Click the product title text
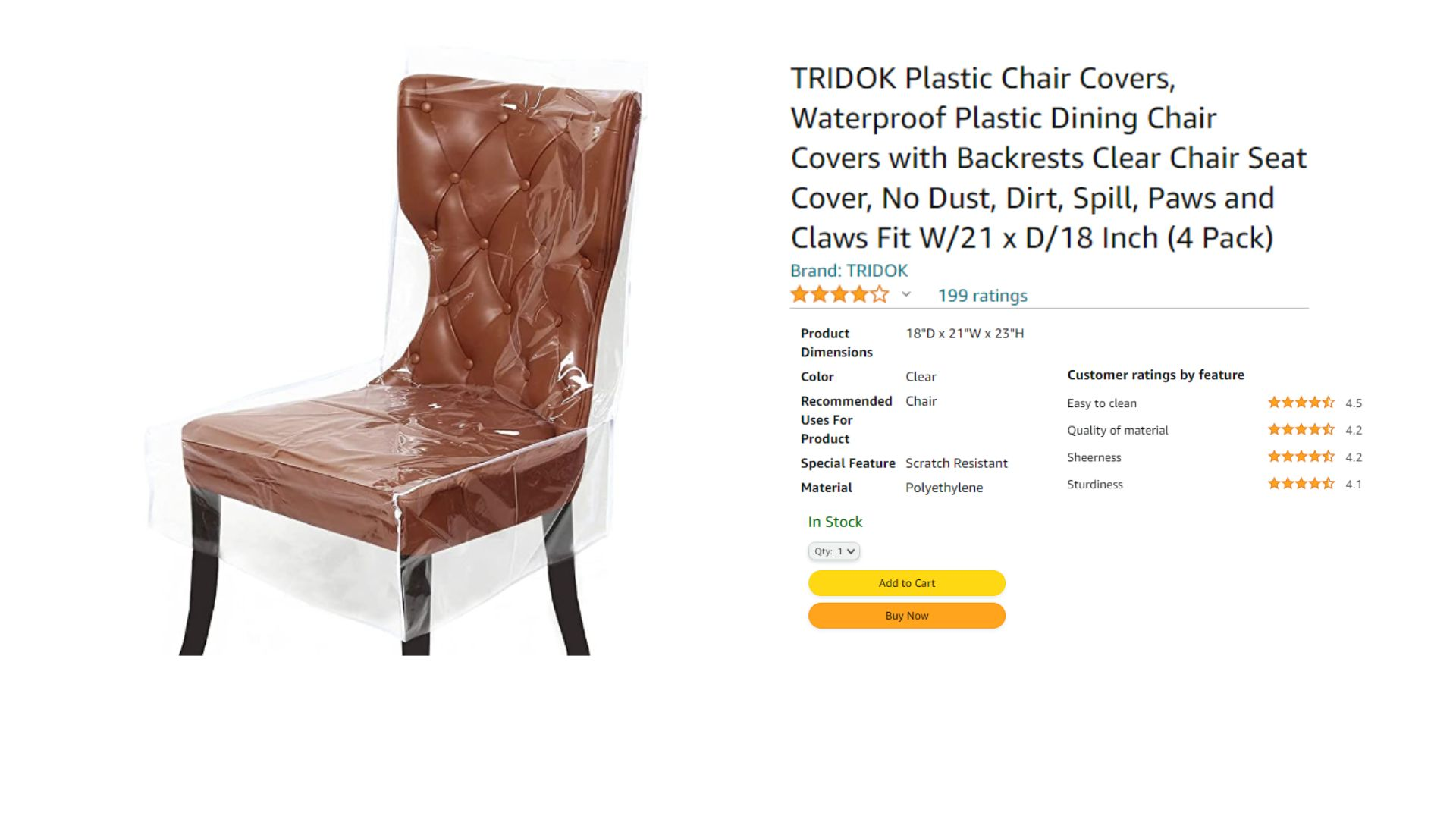 (1049, 158)
